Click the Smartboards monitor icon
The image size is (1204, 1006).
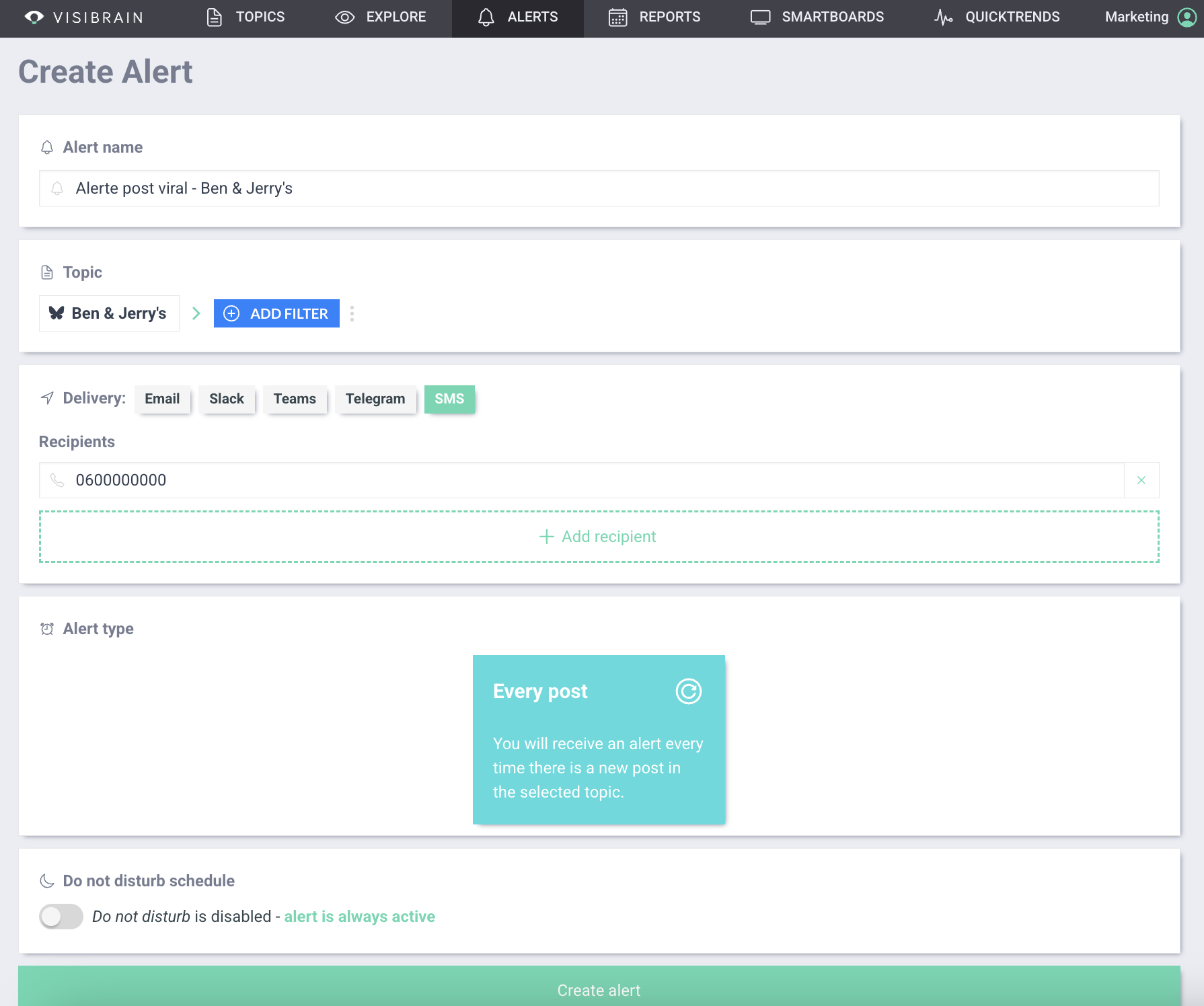[760, 17]
